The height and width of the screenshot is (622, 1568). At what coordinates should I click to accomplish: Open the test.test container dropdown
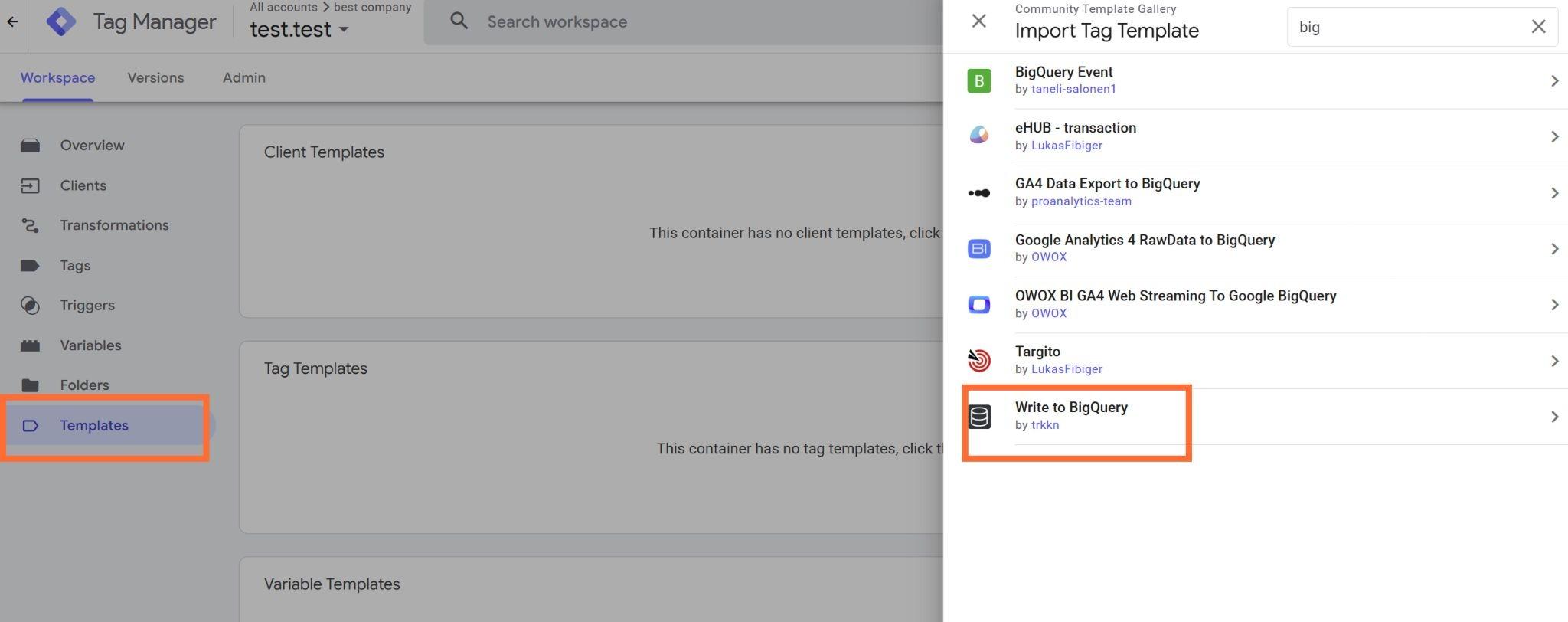[x=299, y=30]
